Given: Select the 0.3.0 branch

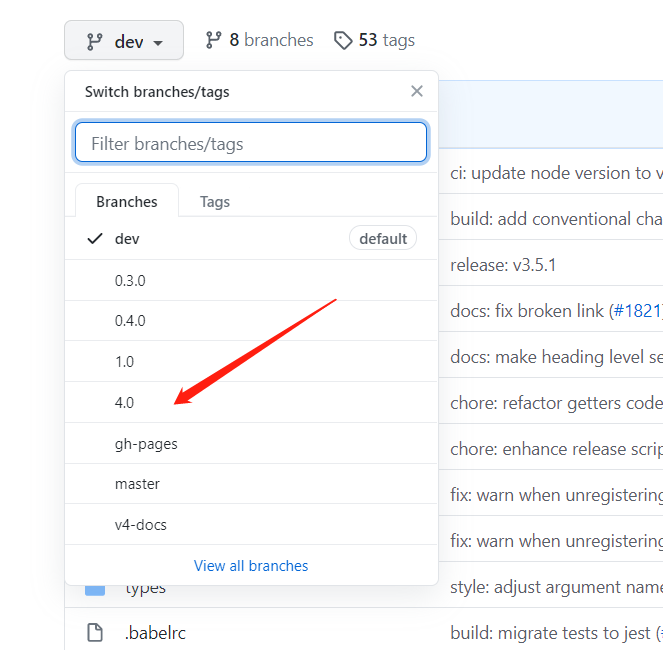Looking at the screenshot, I should point(130,281).
